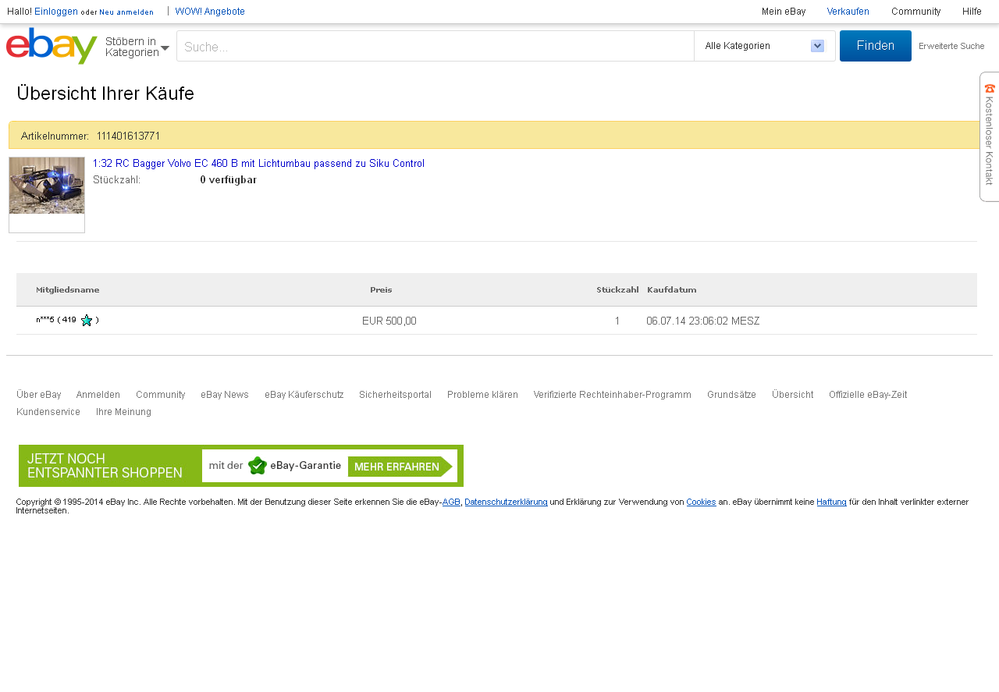Image resolution: width=999 pixels, height=692 pixels.
Task: Click the Neu anmelden link
Action: point(126,12)
